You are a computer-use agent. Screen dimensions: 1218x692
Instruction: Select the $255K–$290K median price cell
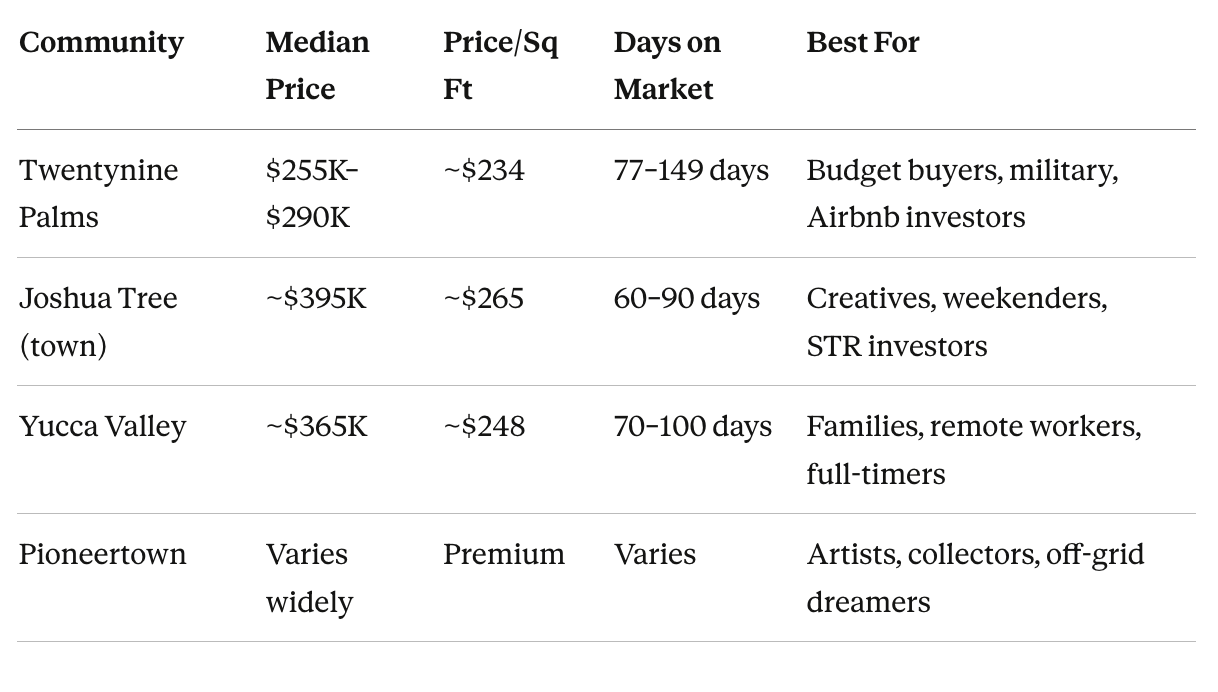pyautogui.click(x=311, y=194)
